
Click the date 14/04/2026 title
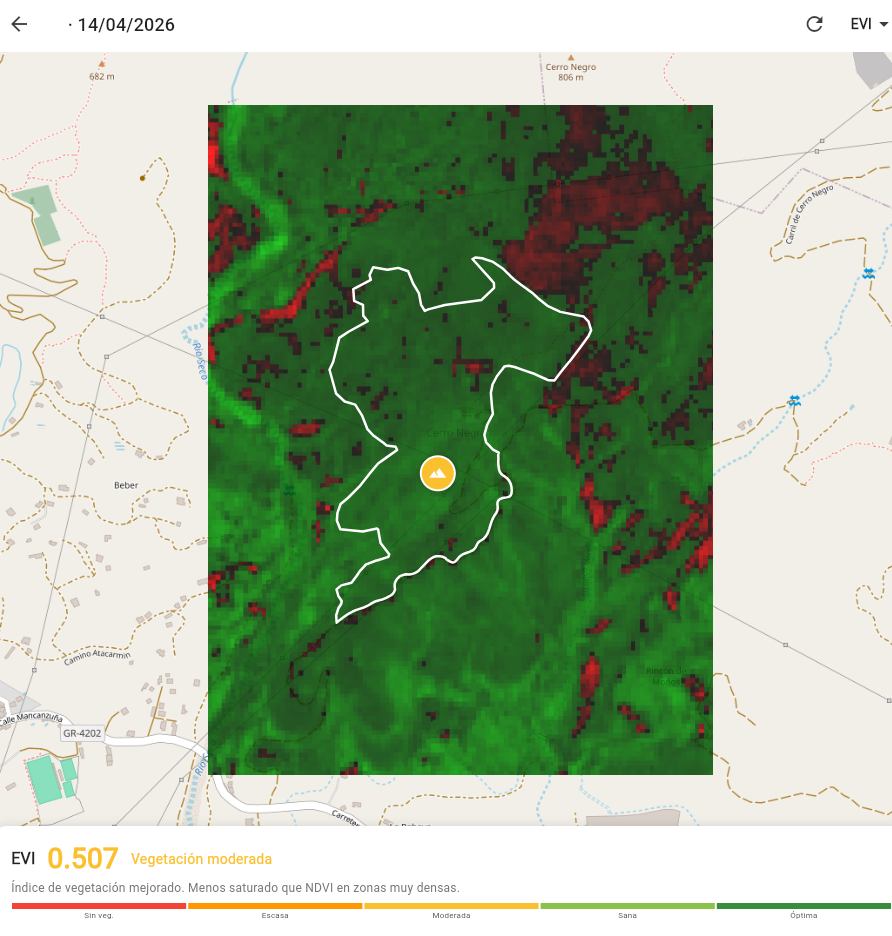tap(126, 24)
